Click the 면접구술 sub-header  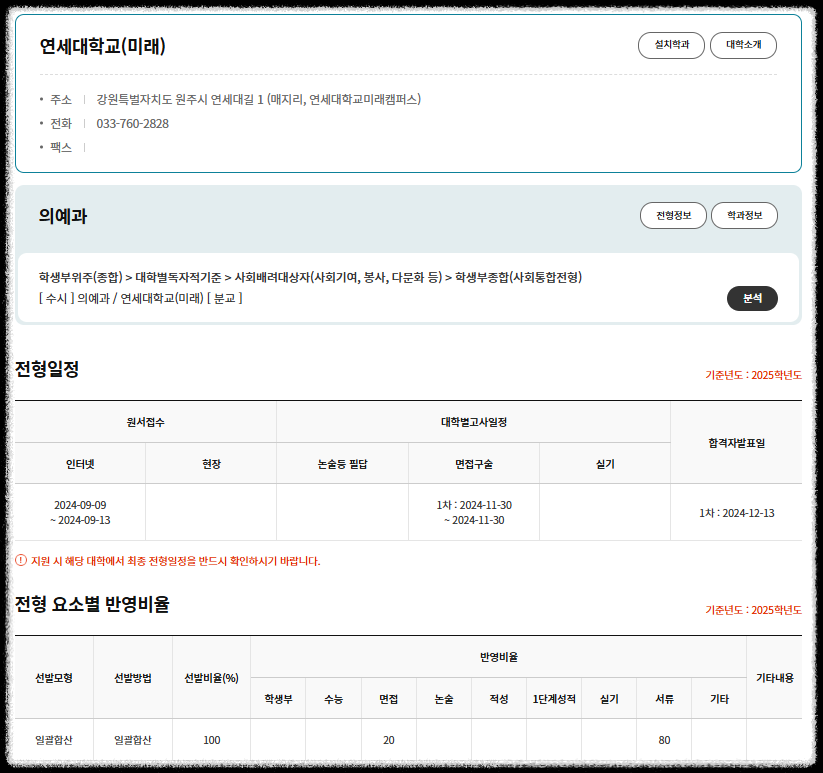473,464
